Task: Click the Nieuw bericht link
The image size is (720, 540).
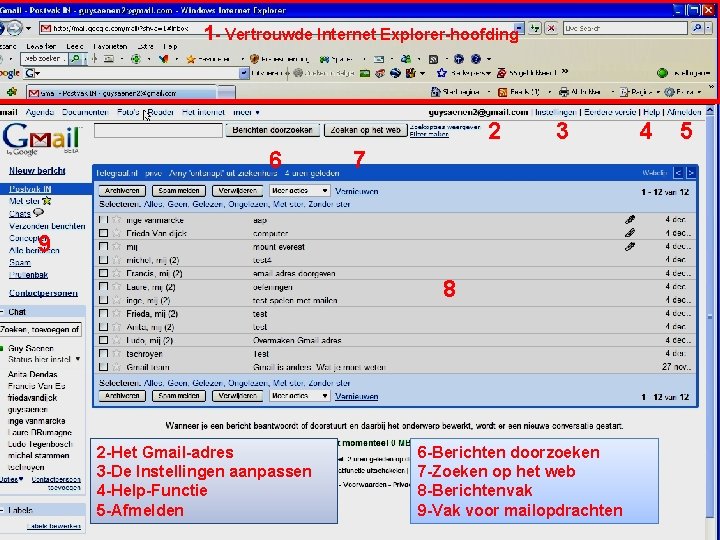Action: click(x=37, y=171)
